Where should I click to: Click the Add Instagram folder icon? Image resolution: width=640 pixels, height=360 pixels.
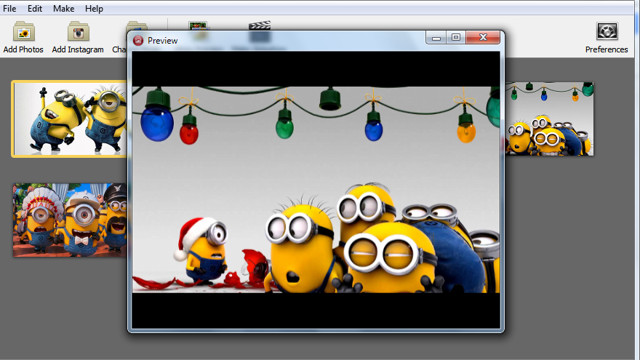point(78,32)
